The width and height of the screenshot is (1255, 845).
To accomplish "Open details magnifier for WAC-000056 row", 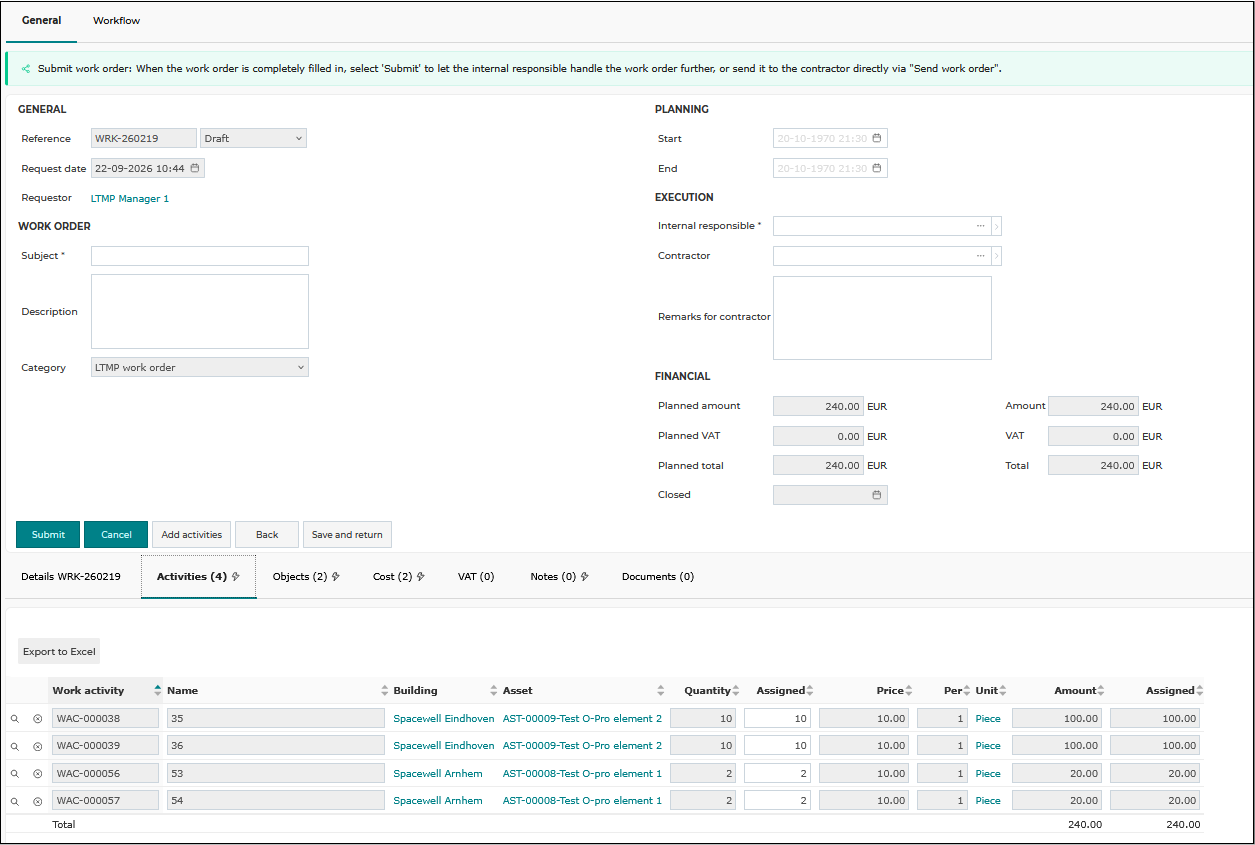I will [15, 774].
